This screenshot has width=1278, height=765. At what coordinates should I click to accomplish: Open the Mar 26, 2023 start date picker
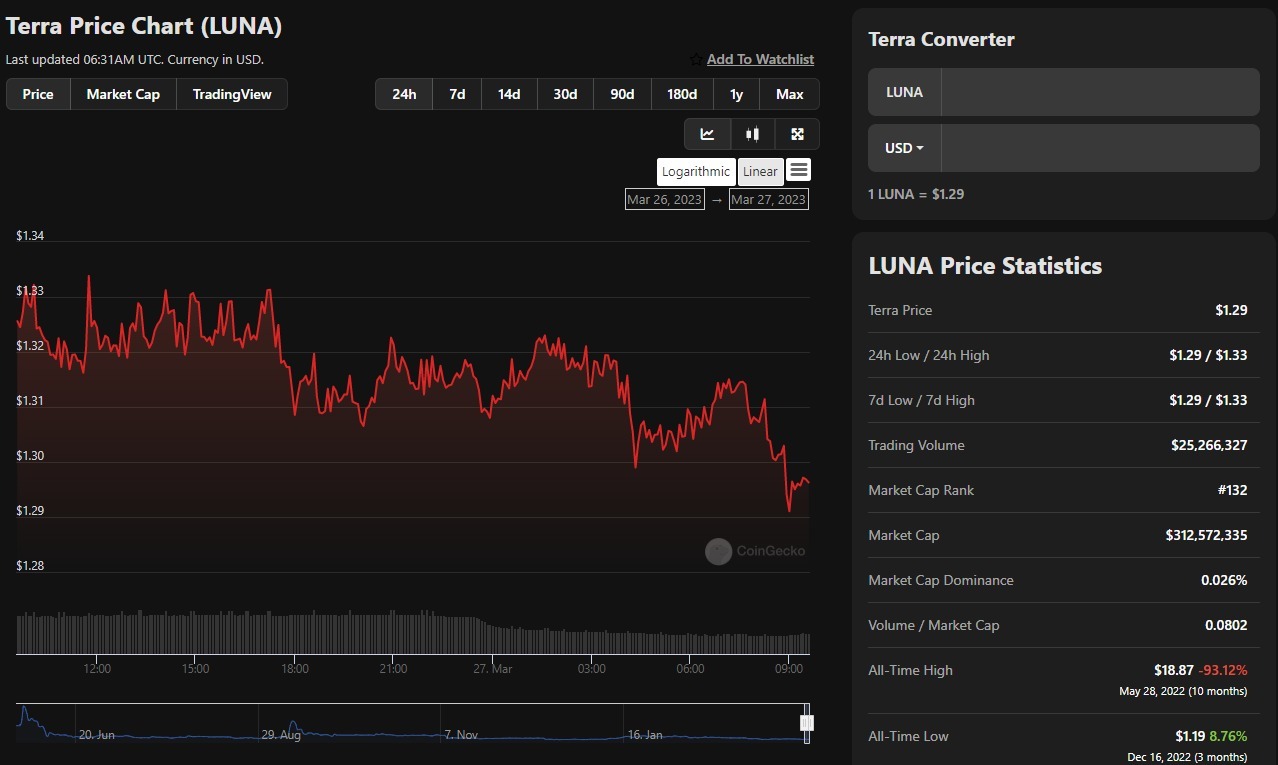pyautogui.click(x=664, y=199)
